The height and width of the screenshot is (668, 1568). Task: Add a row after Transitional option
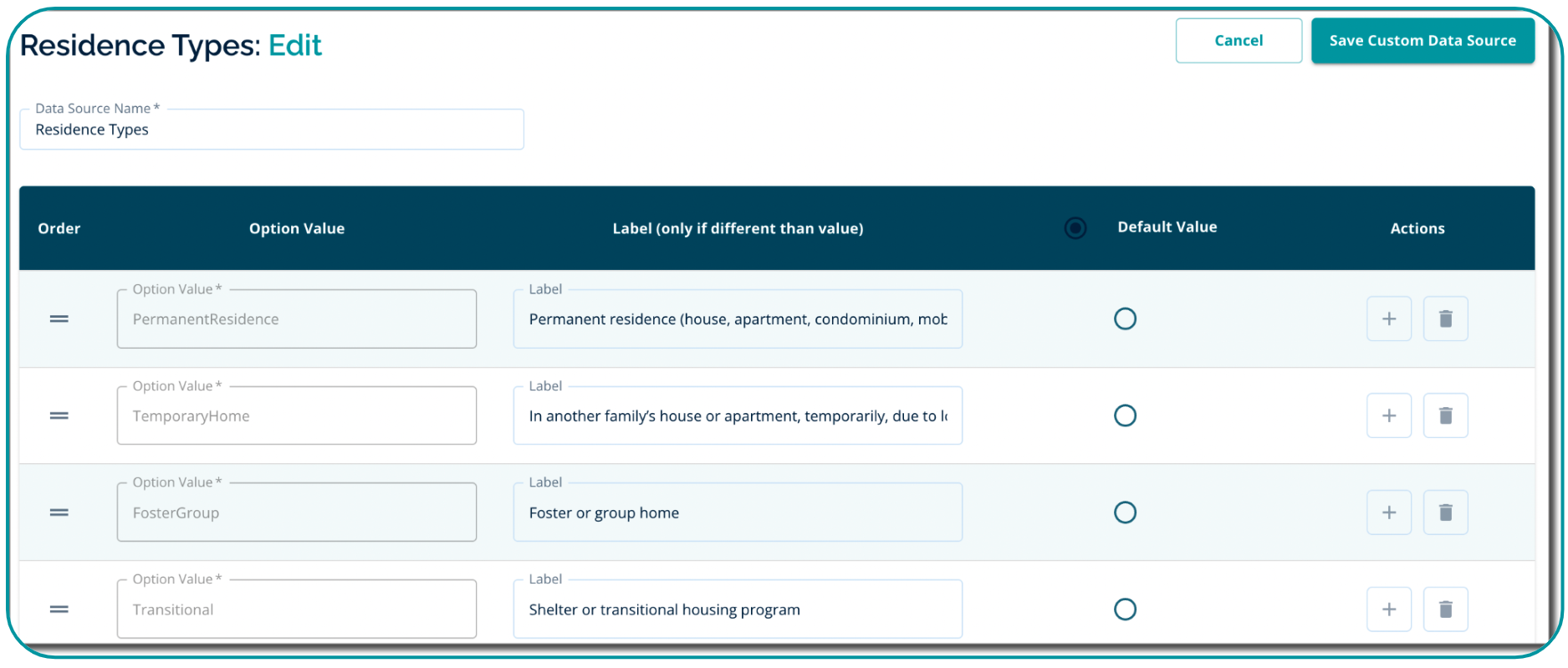(x=1388, y=609)
